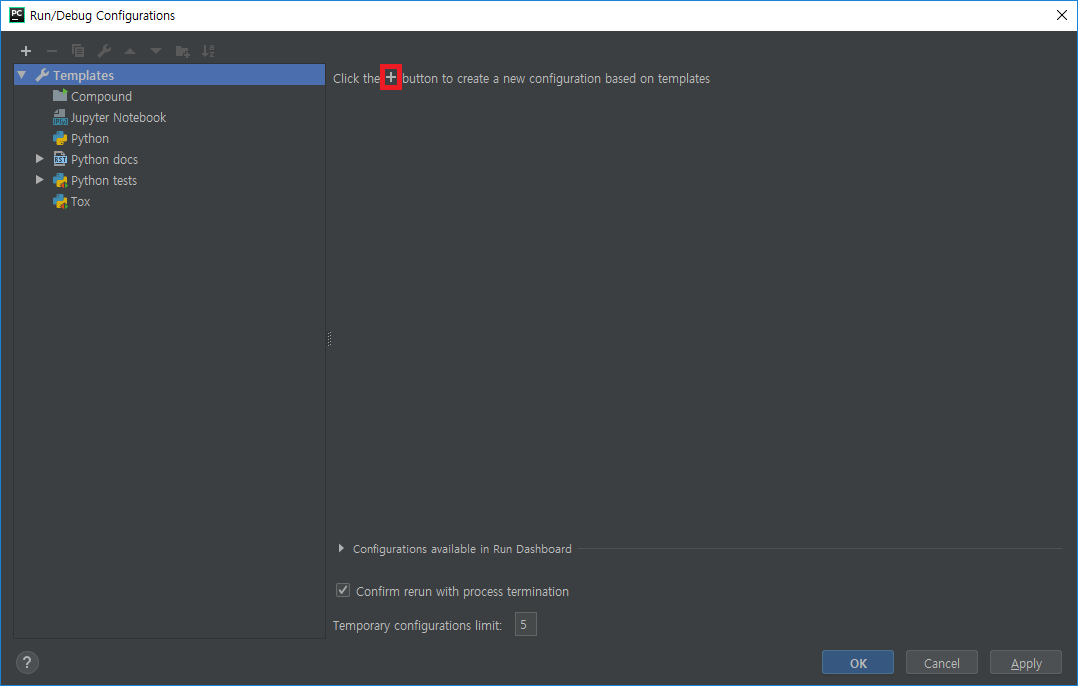Click the OK button
The image size is (1078, 686).
858,663
